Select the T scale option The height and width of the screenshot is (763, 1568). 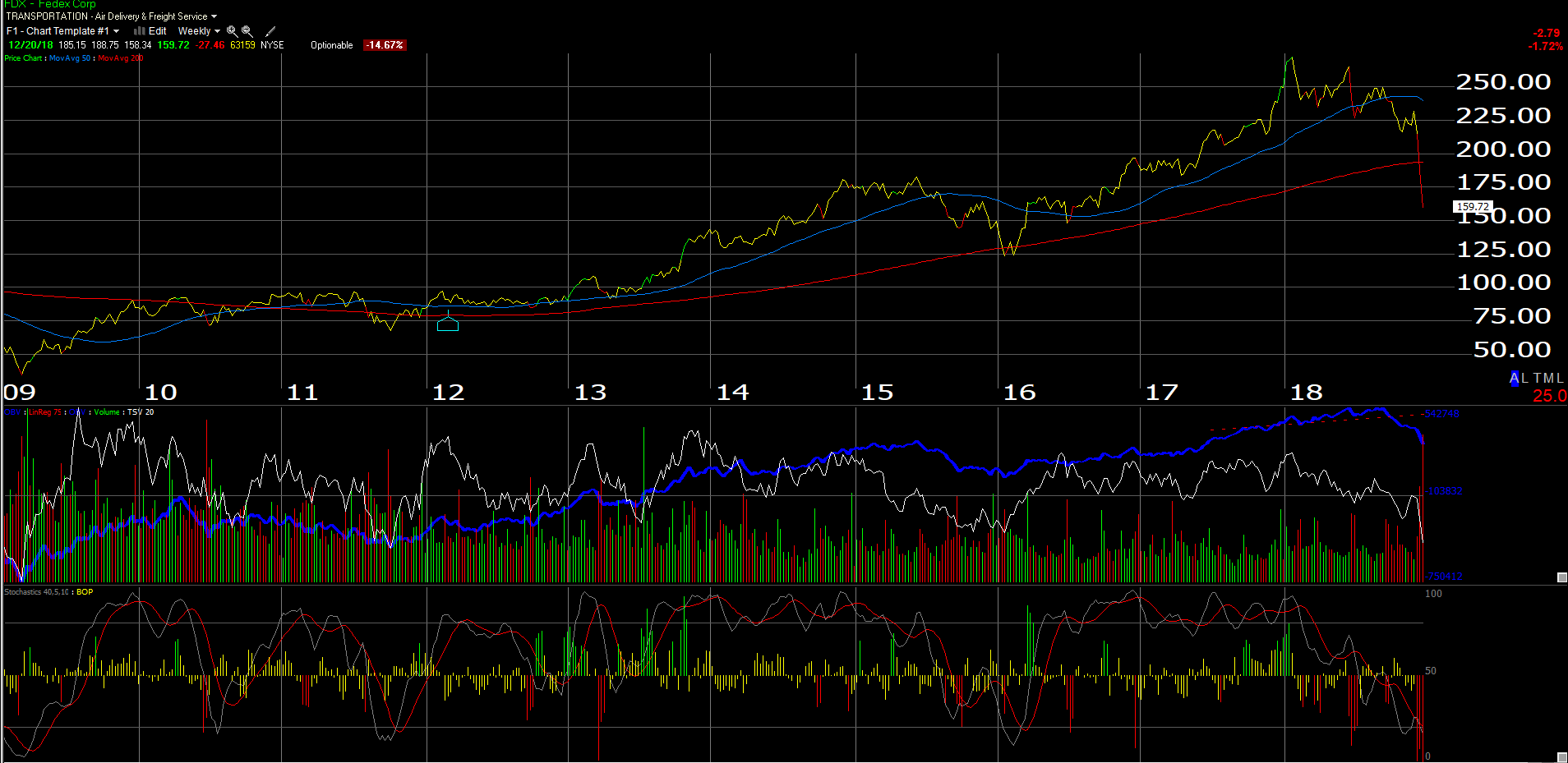pos(1537,379)
